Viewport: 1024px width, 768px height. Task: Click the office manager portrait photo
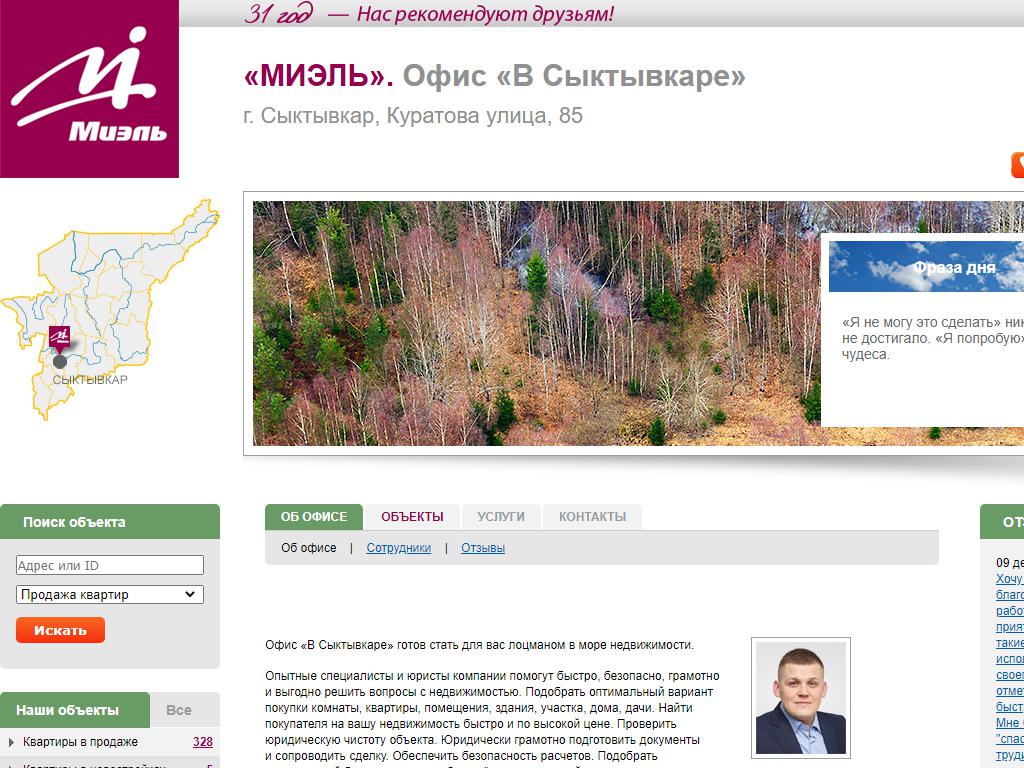tap(801, 697)
